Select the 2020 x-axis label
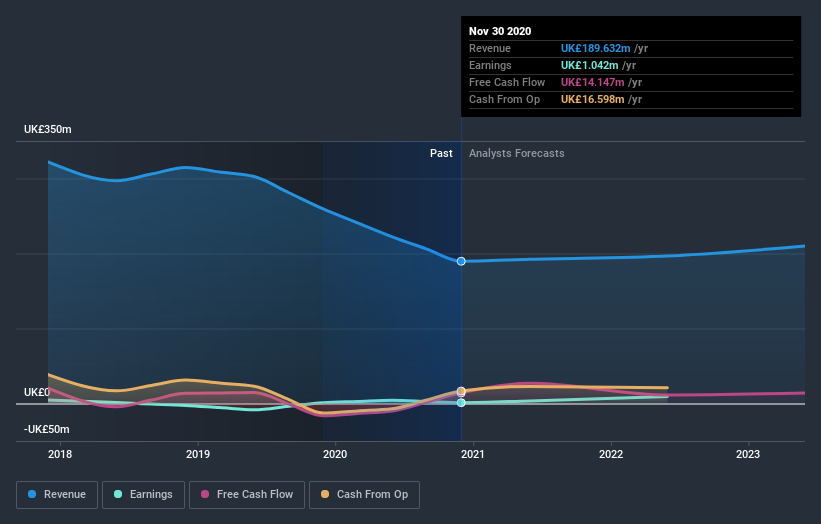Image resolution: width=821 pixels, height=524 pixels. click(335, 454)
